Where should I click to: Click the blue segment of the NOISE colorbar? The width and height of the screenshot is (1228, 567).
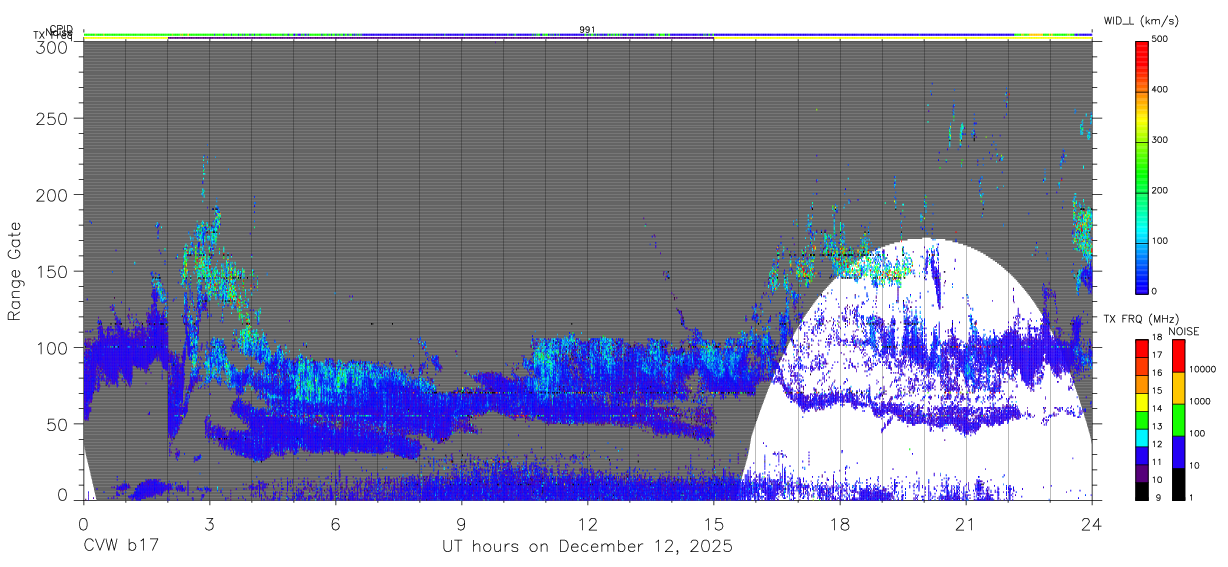point(1177,450)
